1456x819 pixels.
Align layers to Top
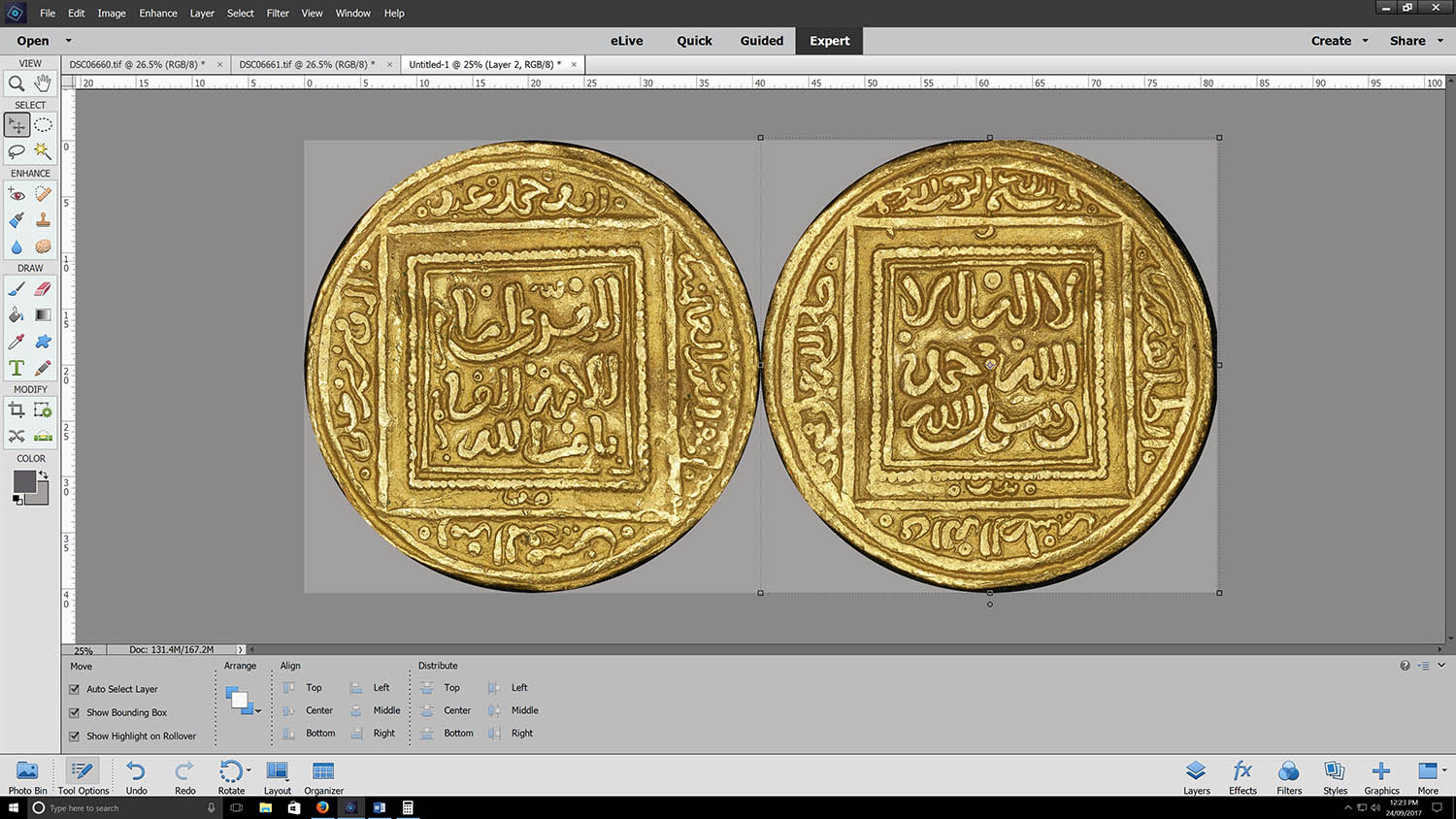302,687
